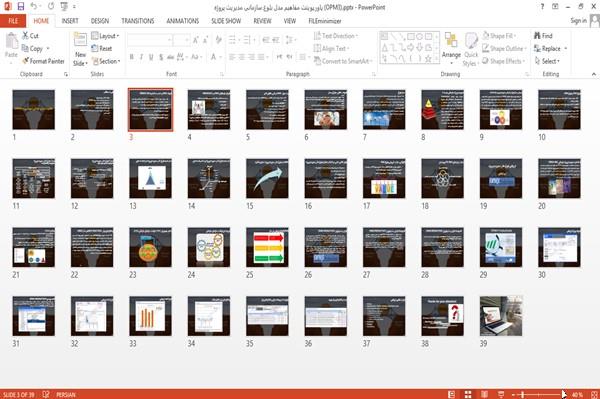Start Slide Show from status bar
600x399 pixels.
(x=501, y=394)
